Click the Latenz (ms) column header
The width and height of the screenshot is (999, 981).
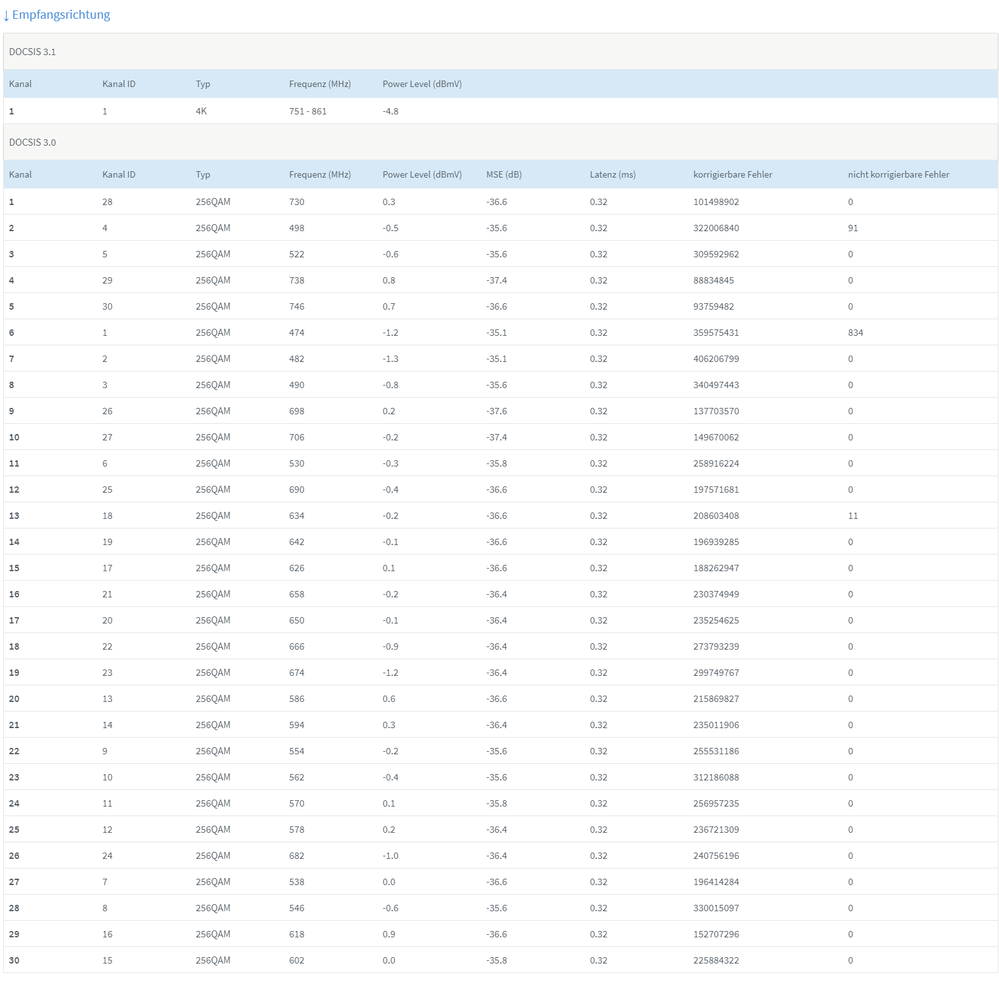coord(612,174)
